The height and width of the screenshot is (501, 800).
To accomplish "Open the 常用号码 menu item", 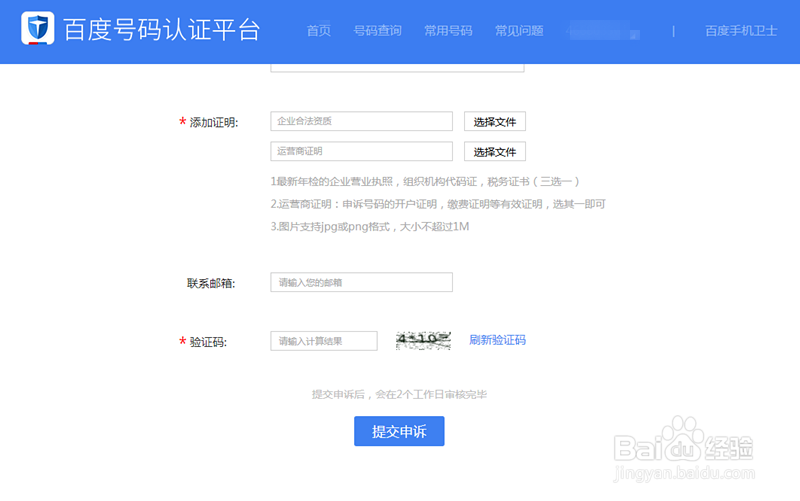I will (x=448, y=31).
